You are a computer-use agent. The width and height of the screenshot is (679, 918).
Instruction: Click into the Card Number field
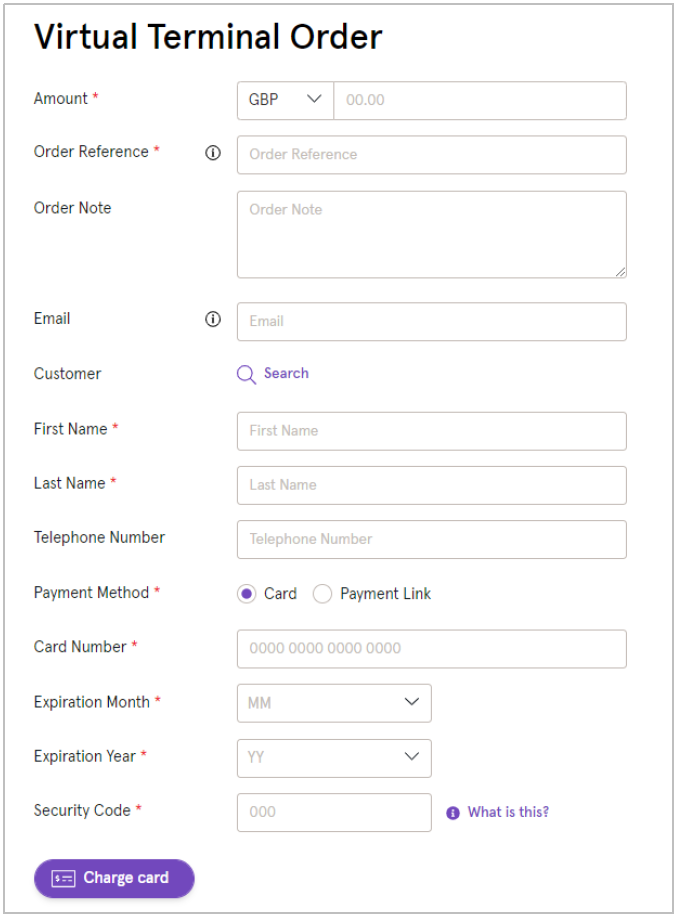tap(432, 649)
